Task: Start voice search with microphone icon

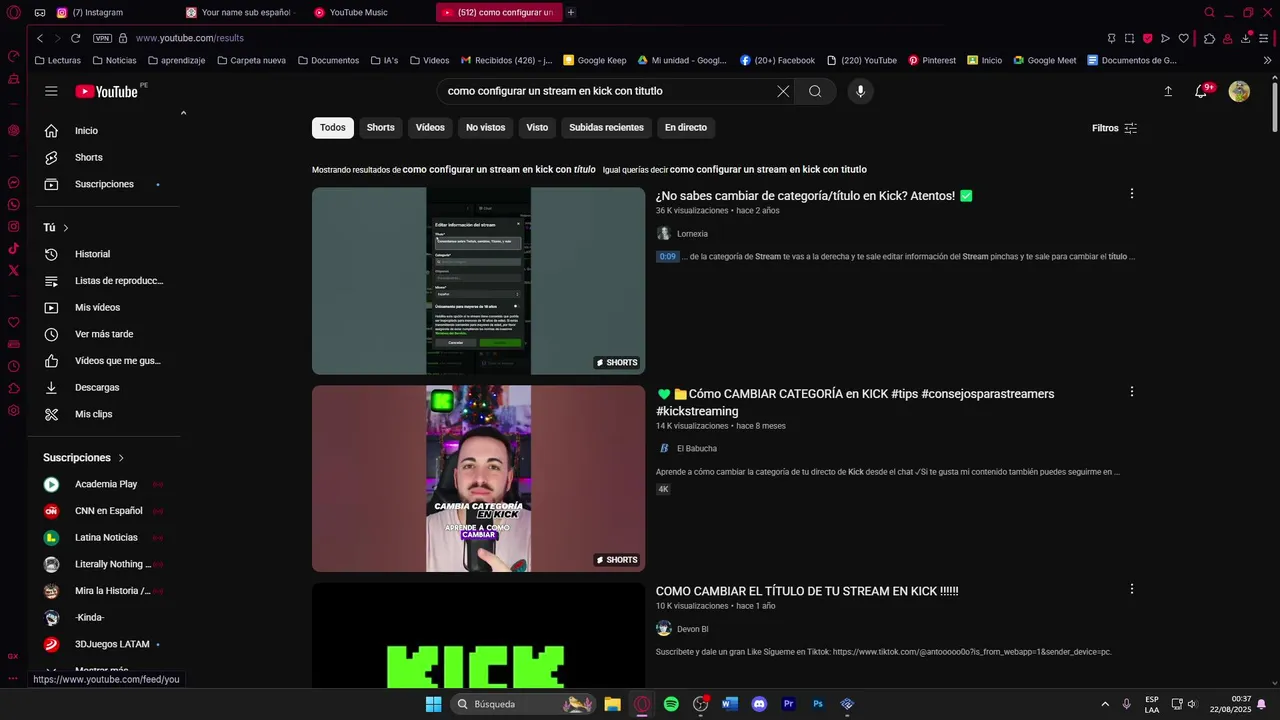Action: 860,91
